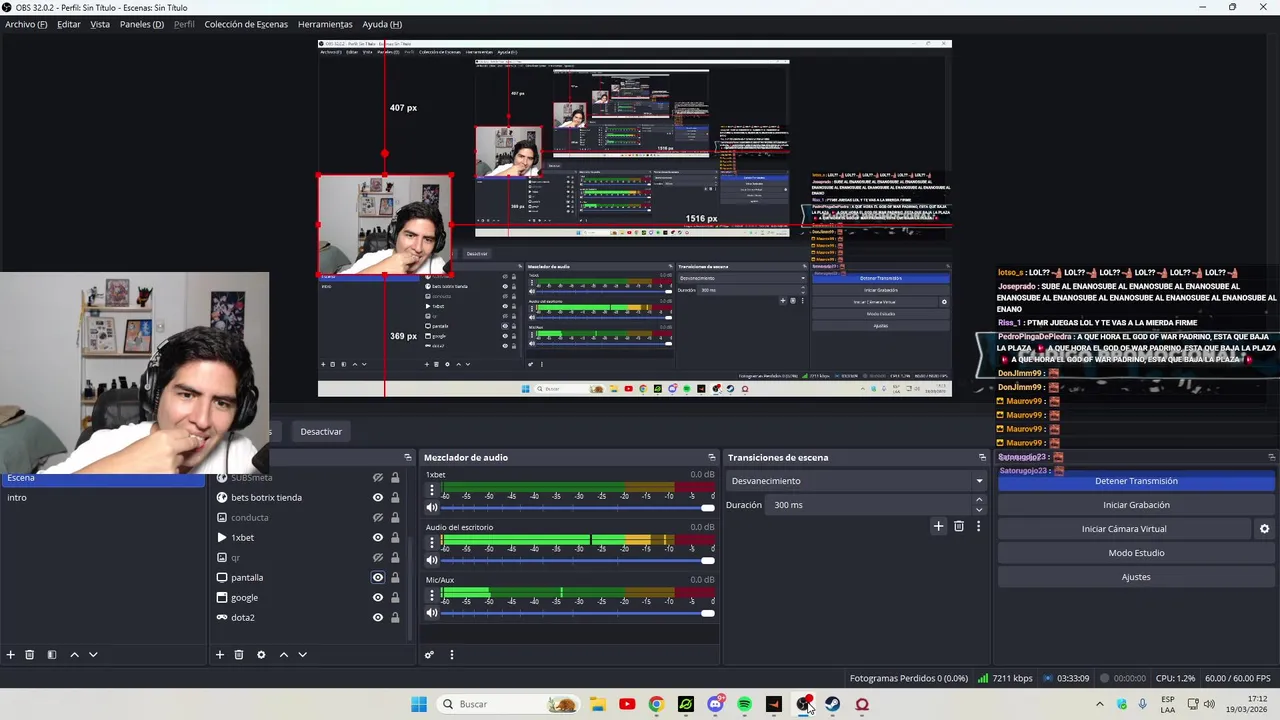1280x720 pixels.
Task: Open 1xbet audio channel options dots
Action: tap(432, 490)
